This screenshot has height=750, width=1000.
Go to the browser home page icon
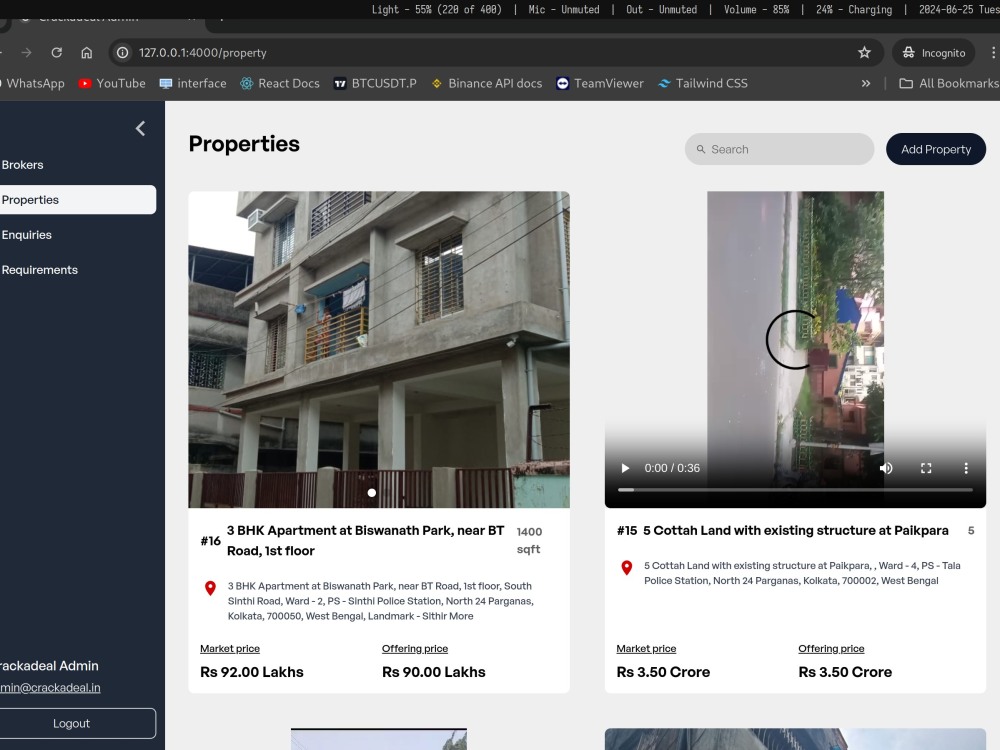[87, 52]
